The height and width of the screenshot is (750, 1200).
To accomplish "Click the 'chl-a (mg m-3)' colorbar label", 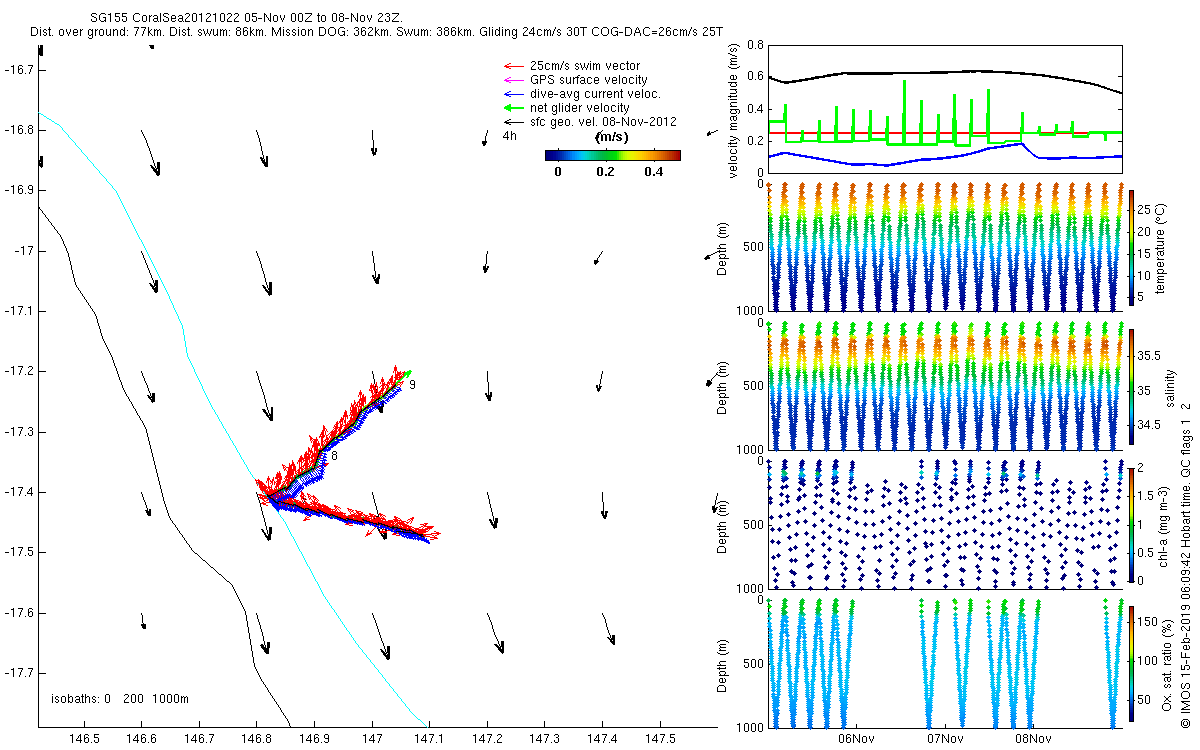I will pos(1163,525).
